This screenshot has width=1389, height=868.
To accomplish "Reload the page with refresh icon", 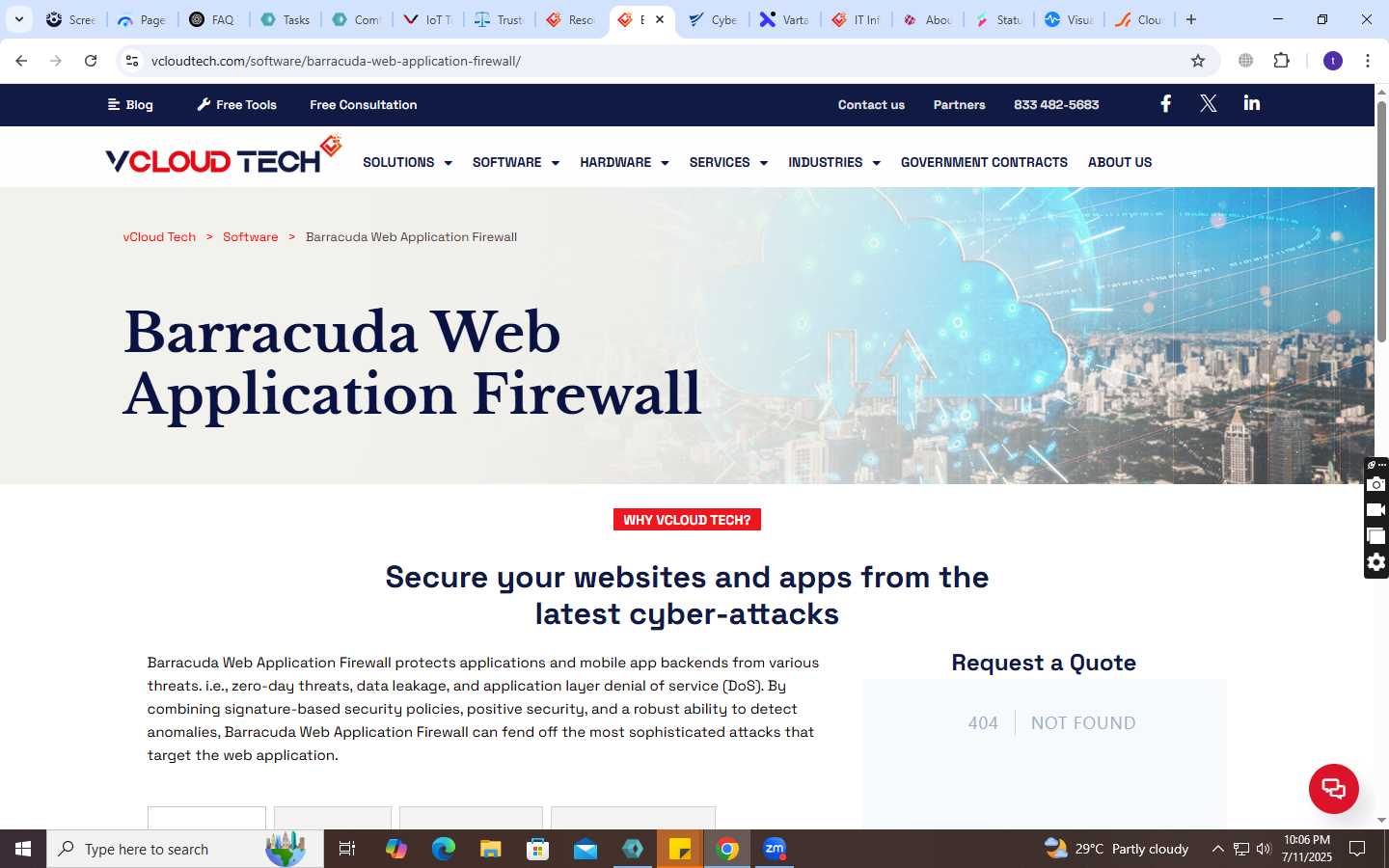I will pyautogui.click(x=91, y=61).
